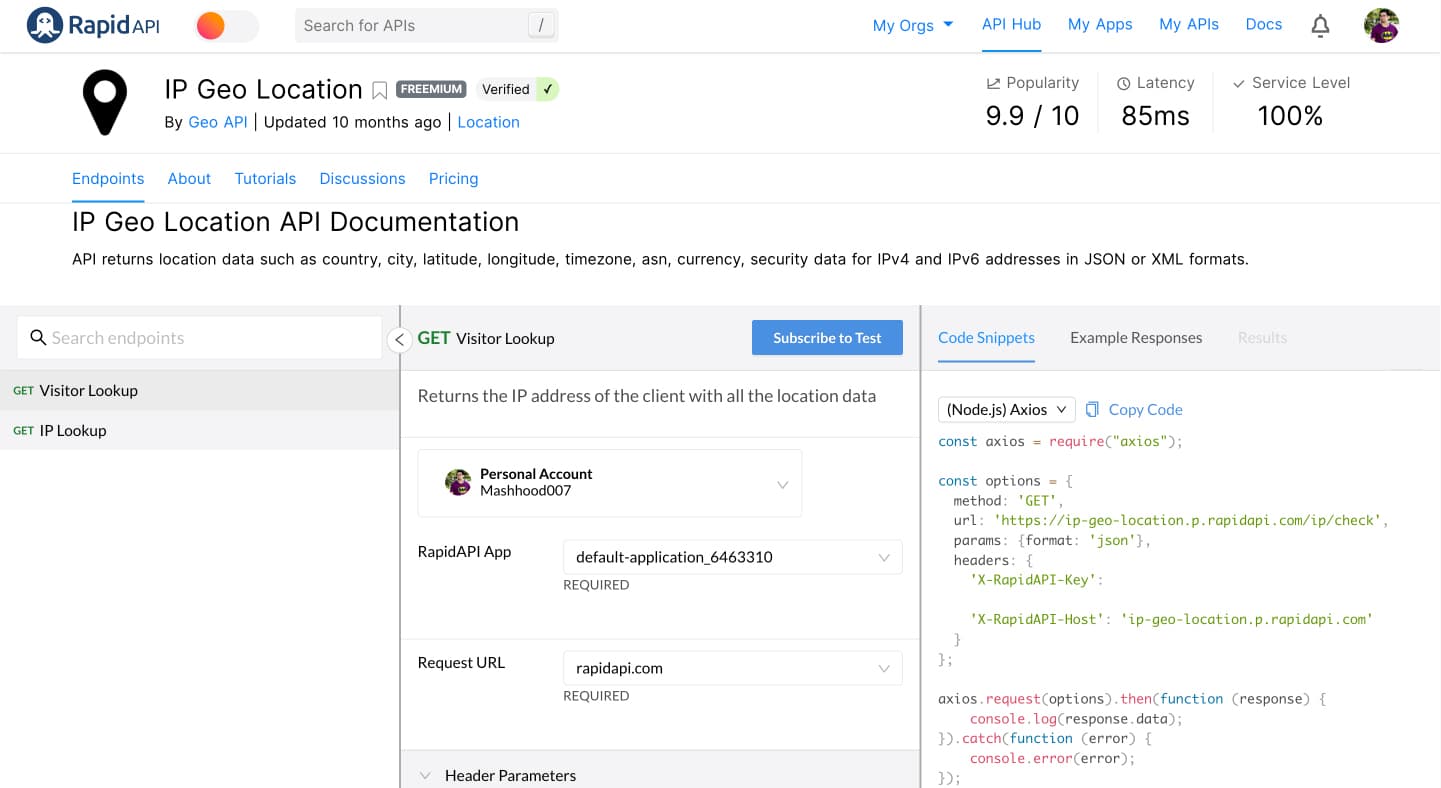1441x788 pixels.
Task: Click the 9.9 / 10 popularity value
Action: click(x=1032, y=116)
